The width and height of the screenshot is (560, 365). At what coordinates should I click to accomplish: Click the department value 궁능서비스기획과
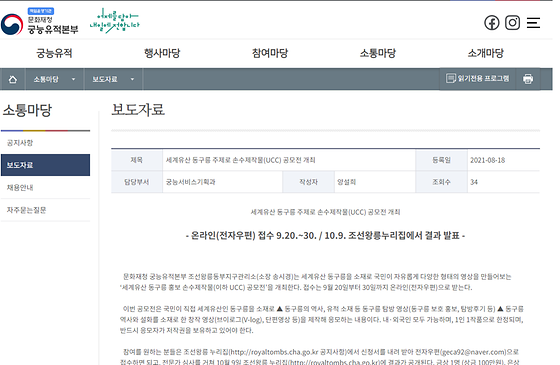click(191, 182)
